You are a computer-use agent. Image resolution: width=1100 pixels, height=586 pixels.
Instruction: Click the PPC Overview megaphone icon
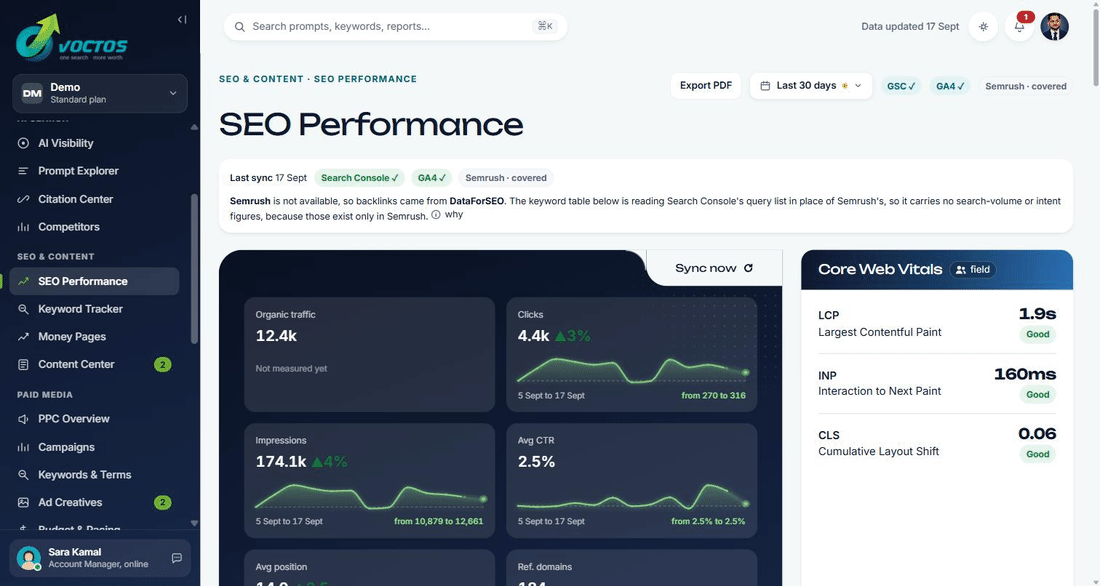click(x=23, y=419)
